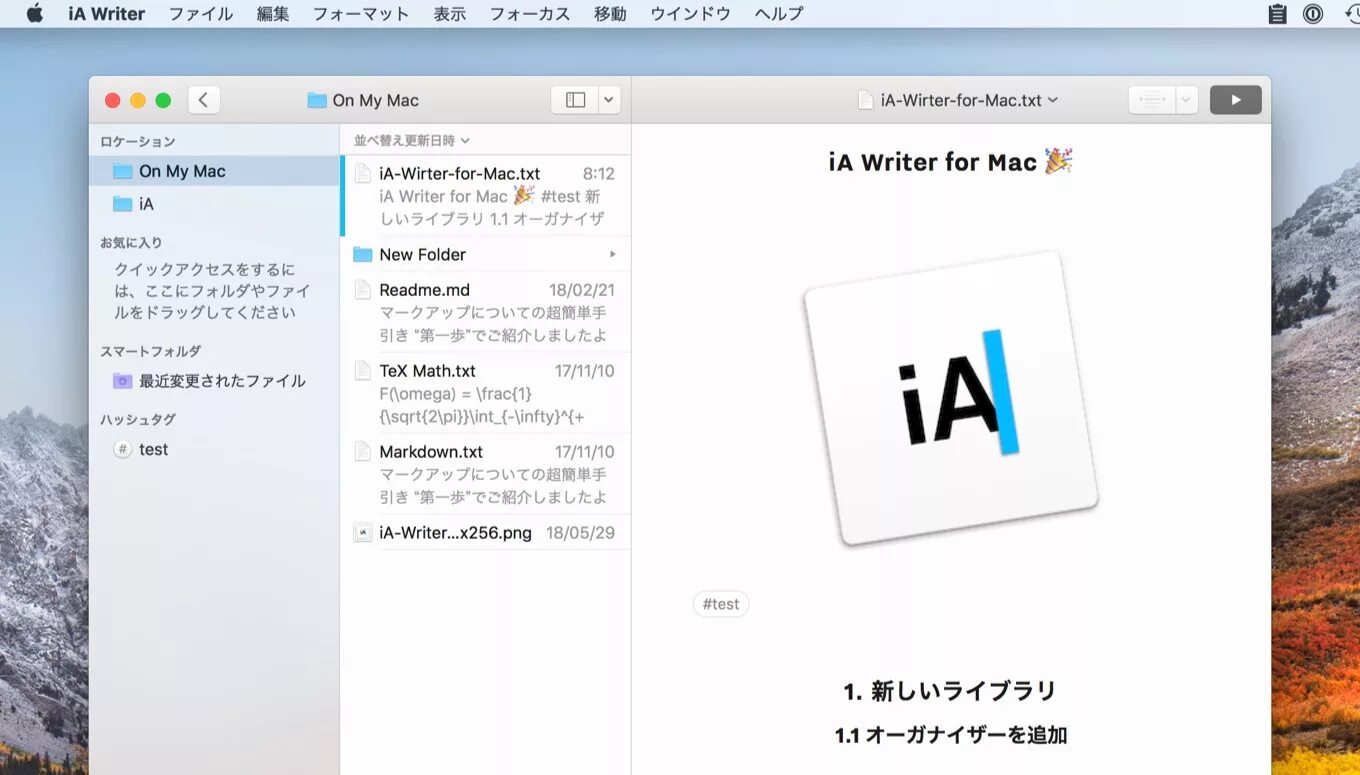Click the Time Machine icon in menu bar
Screen dimensions: 1360x775
(1351, 14)
